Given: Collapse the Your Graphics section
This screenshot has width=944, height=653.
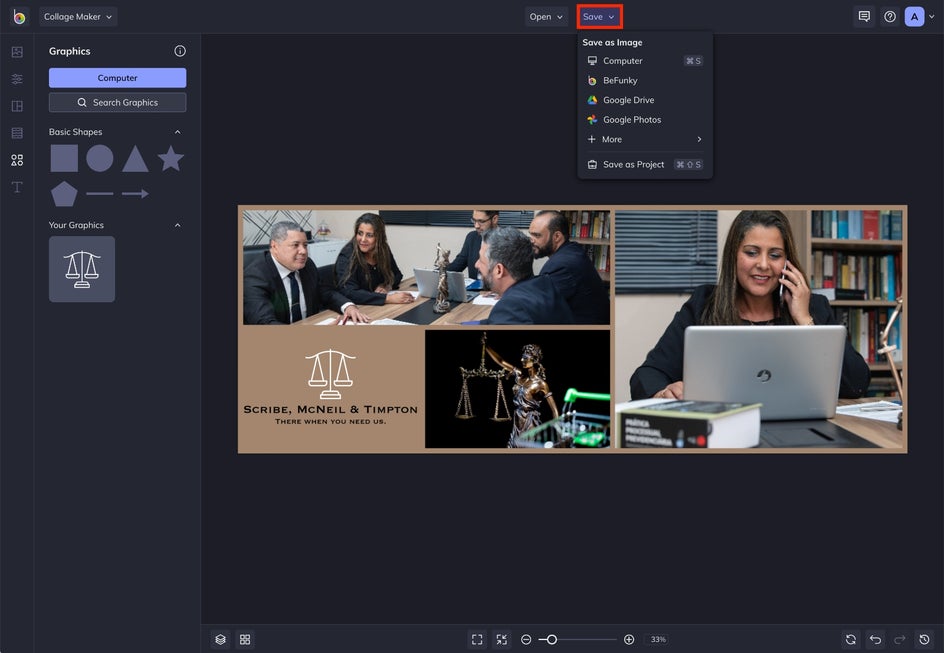Looking at the screenshot, I should pos(178,225).
